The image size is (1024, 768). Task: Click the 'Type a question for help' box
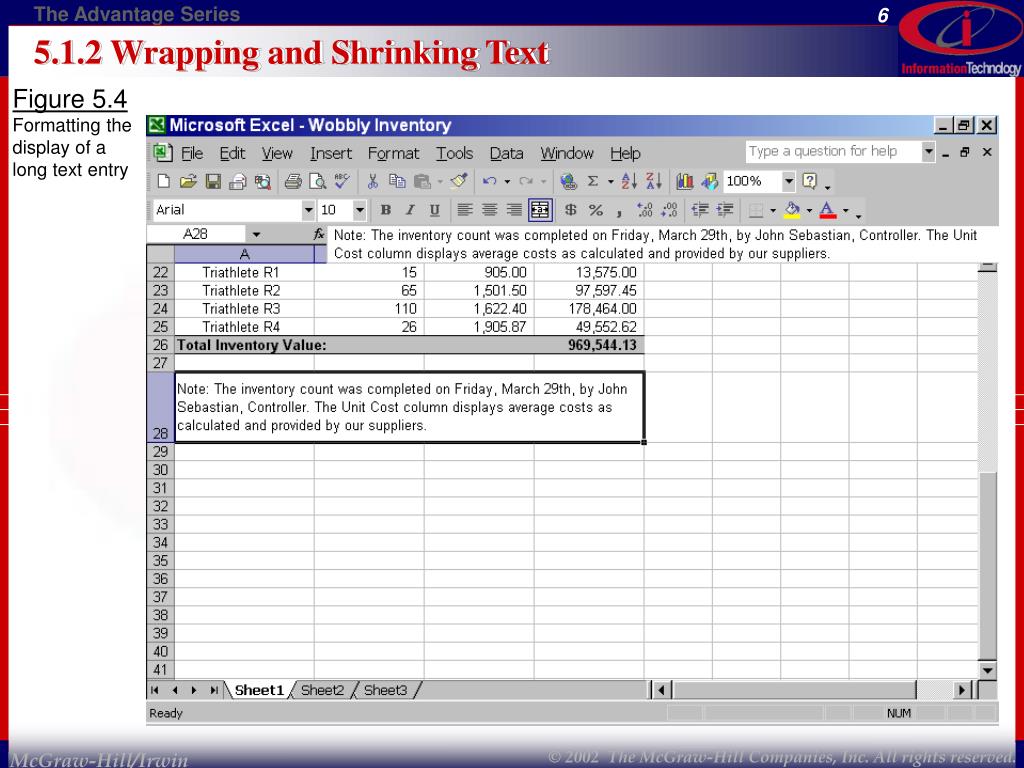(833, 152)
